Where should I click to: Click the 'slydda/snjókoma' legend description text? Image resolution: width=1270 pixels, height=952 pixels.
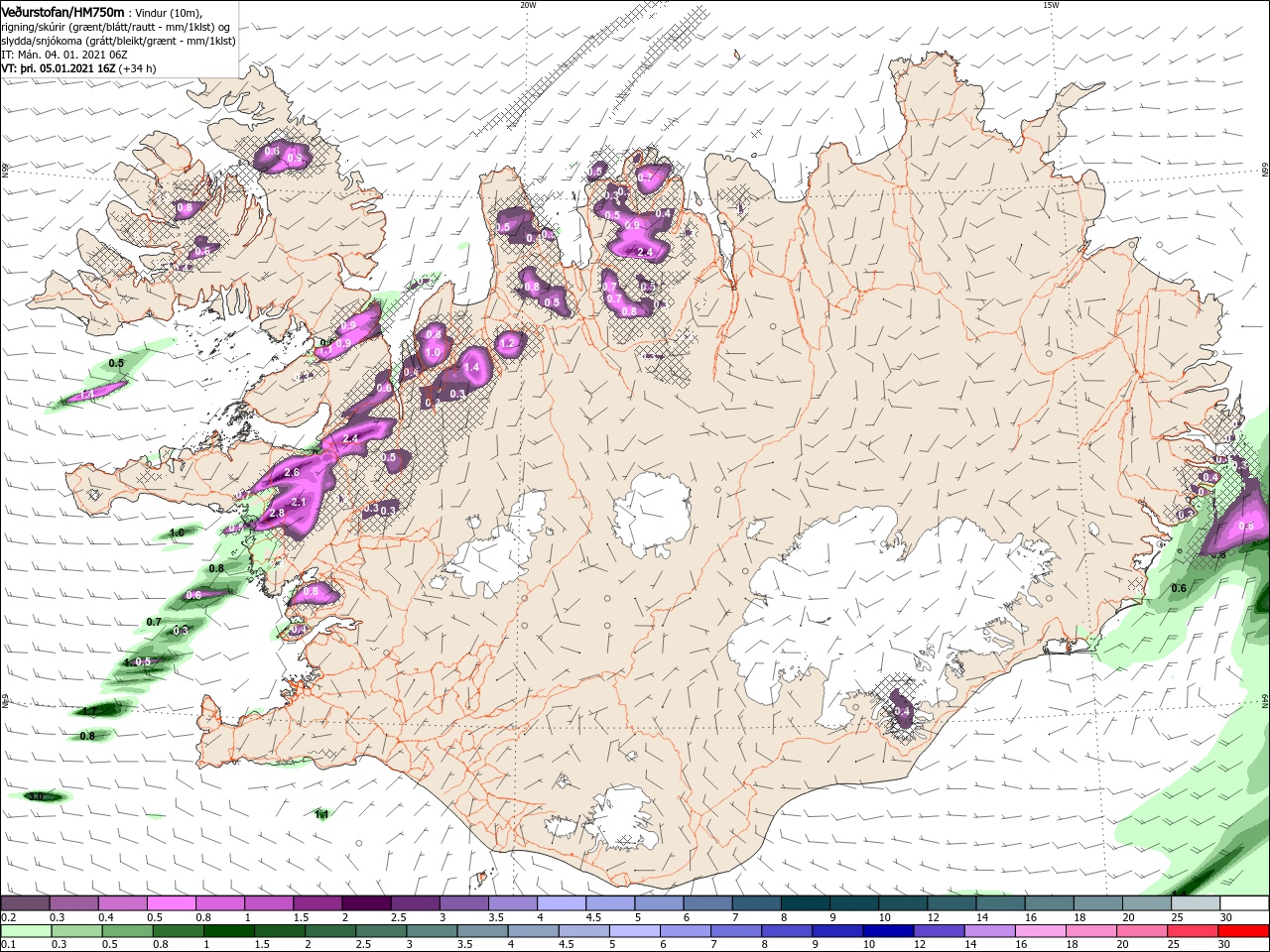tap(41, 41)
